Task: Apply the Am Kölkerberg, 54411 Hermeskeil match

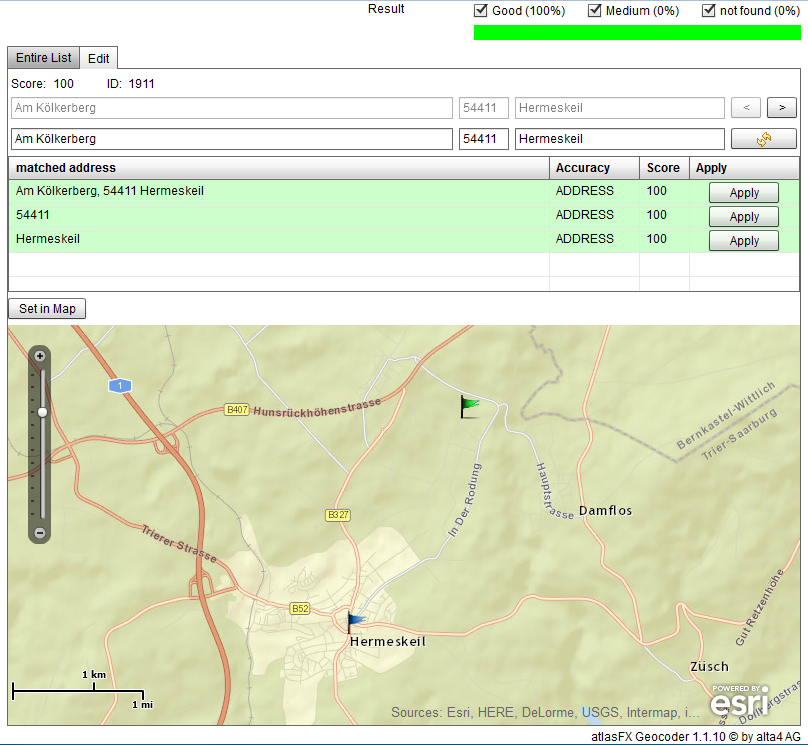Action: pyautogui.click(x=743, y=193)
